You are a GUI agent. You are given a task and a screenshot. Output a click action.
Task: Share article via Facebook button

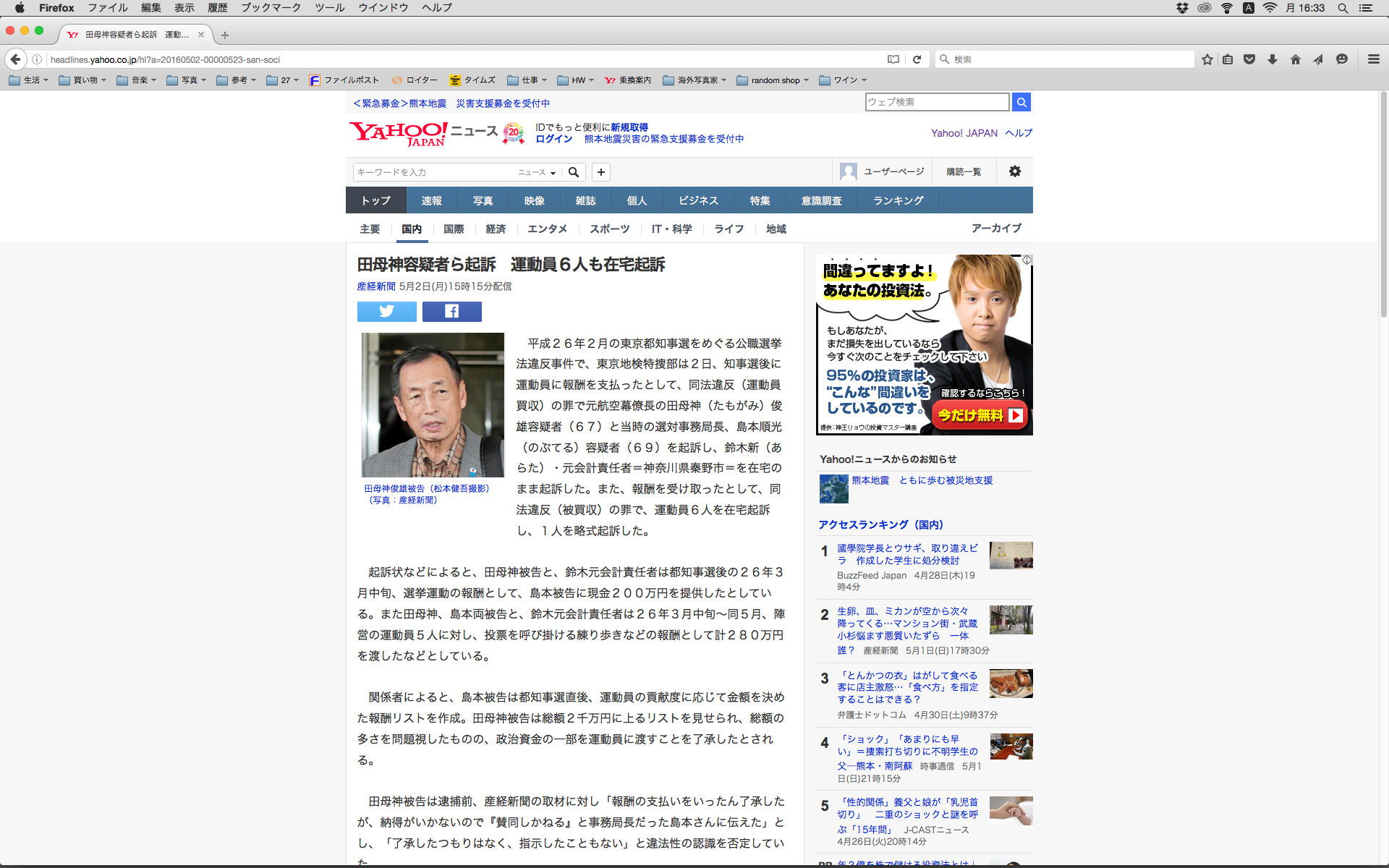(451, 311)
